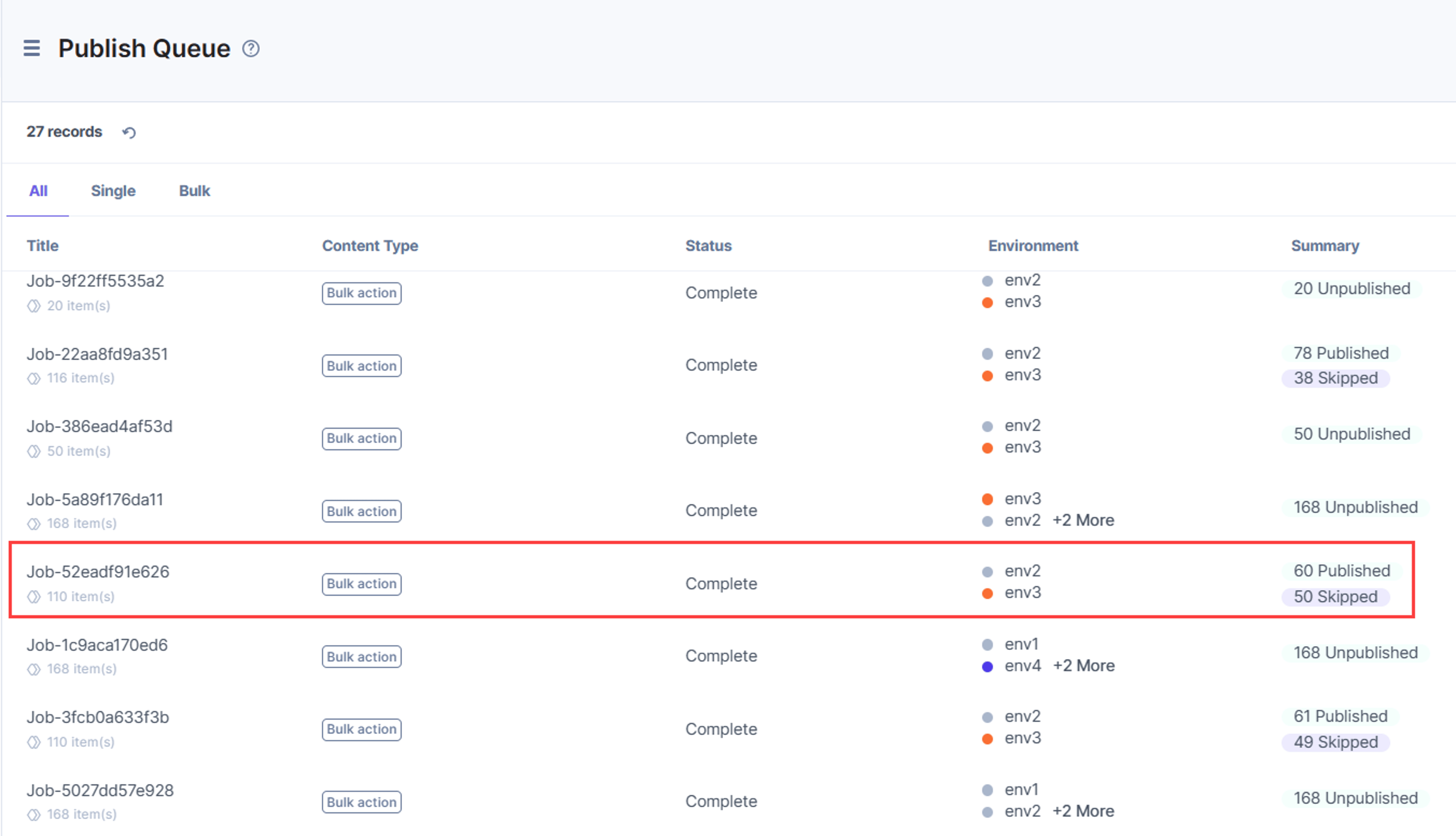The width and height of the screenshot is (1456, 836).
Task: Click Bulk action tag for Job-3fcb0a633f3b
Action: pos(362,729)
